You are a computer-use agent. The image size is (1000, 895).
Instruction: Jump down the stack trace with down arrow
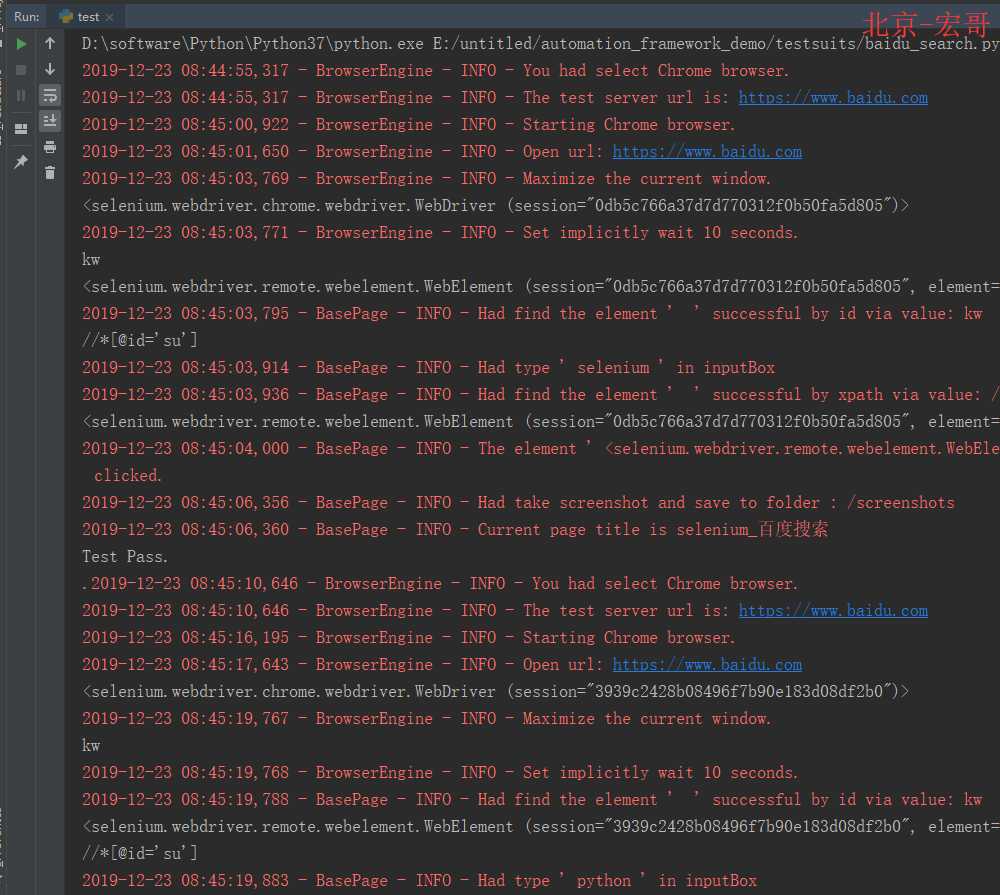50,70
